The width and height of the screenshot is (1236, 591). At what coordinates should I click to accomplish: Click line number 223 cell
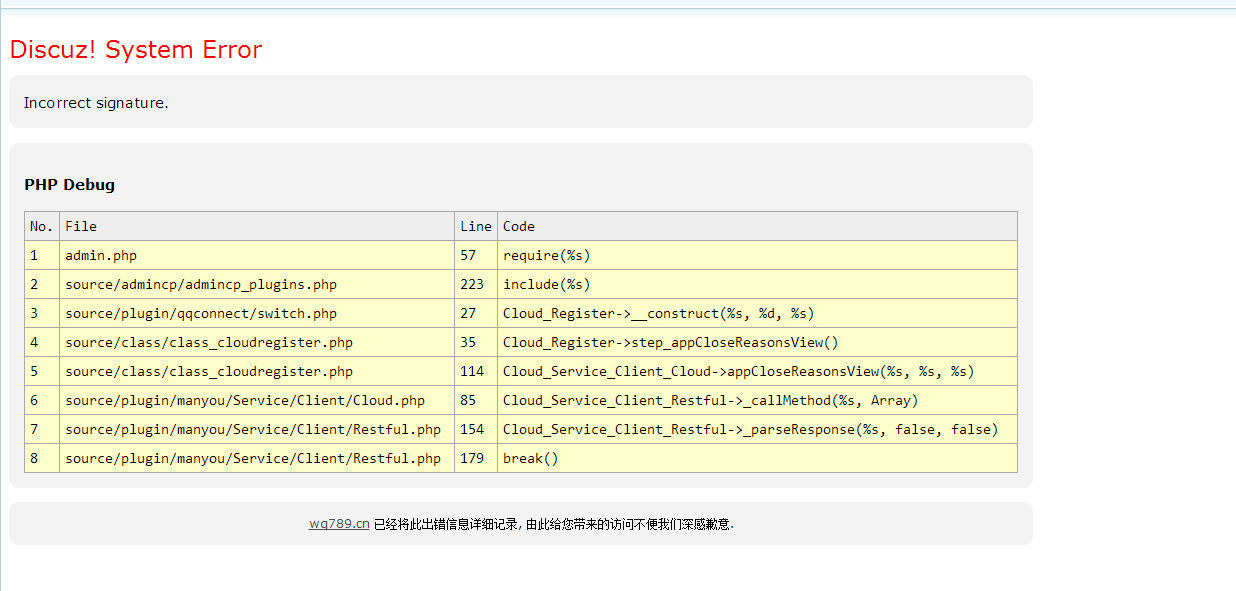click(476, 284)
